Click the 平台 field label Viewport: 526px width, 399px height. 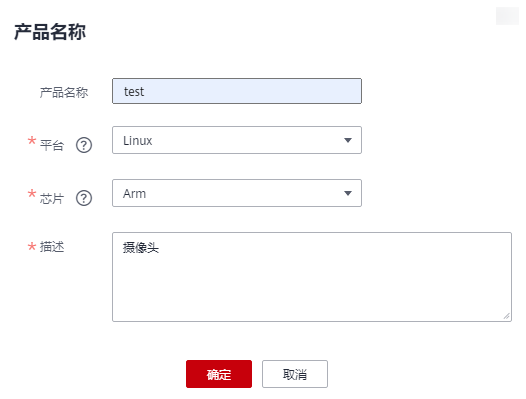tap(52, 145)
